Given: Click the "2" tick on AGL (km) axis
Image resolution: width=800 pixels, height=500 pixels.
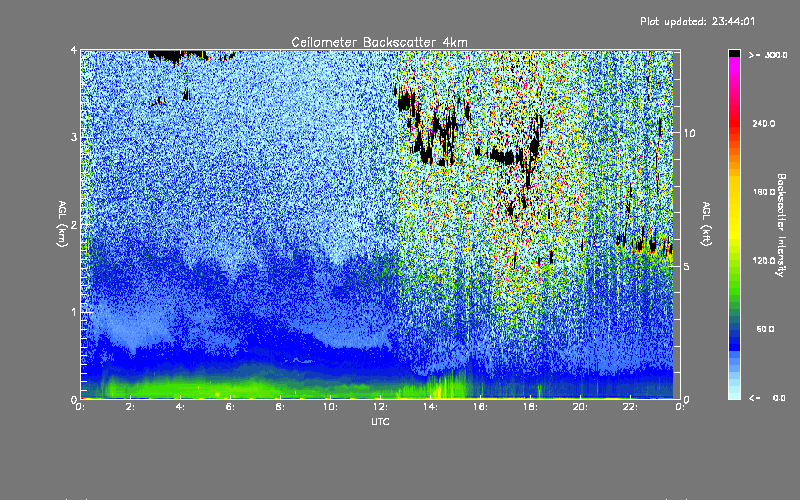Looking at the screenshot, I should pos(74,224).
